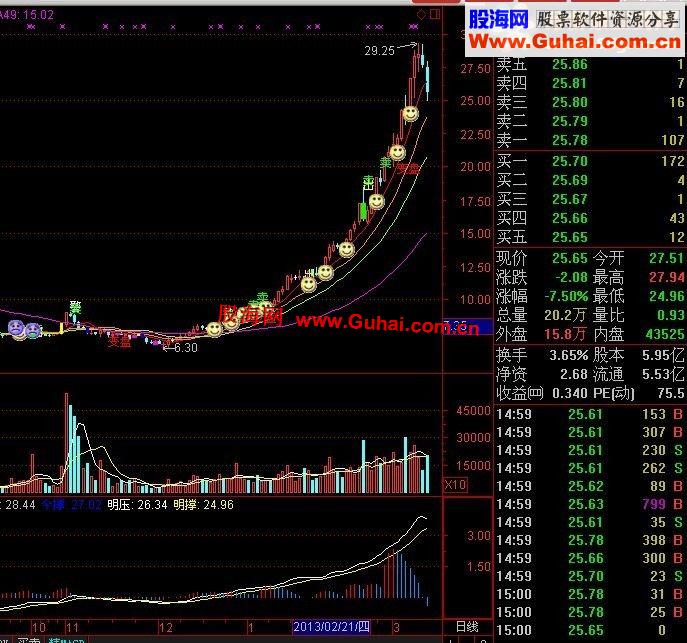Viewport: 687px width, 643px height.
Task: Click the 卖一 25.78 order row
Action: click(590, 140)
